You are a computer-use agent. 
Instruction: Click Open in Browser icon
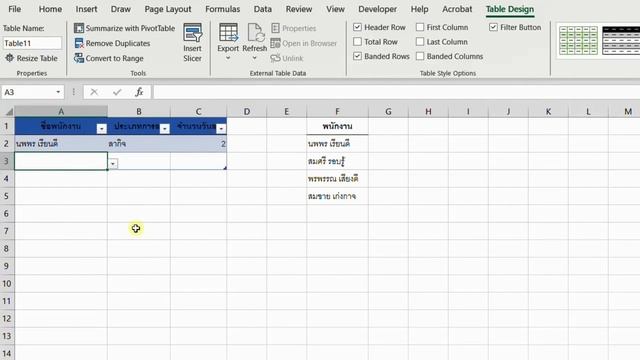coord(276,43)
